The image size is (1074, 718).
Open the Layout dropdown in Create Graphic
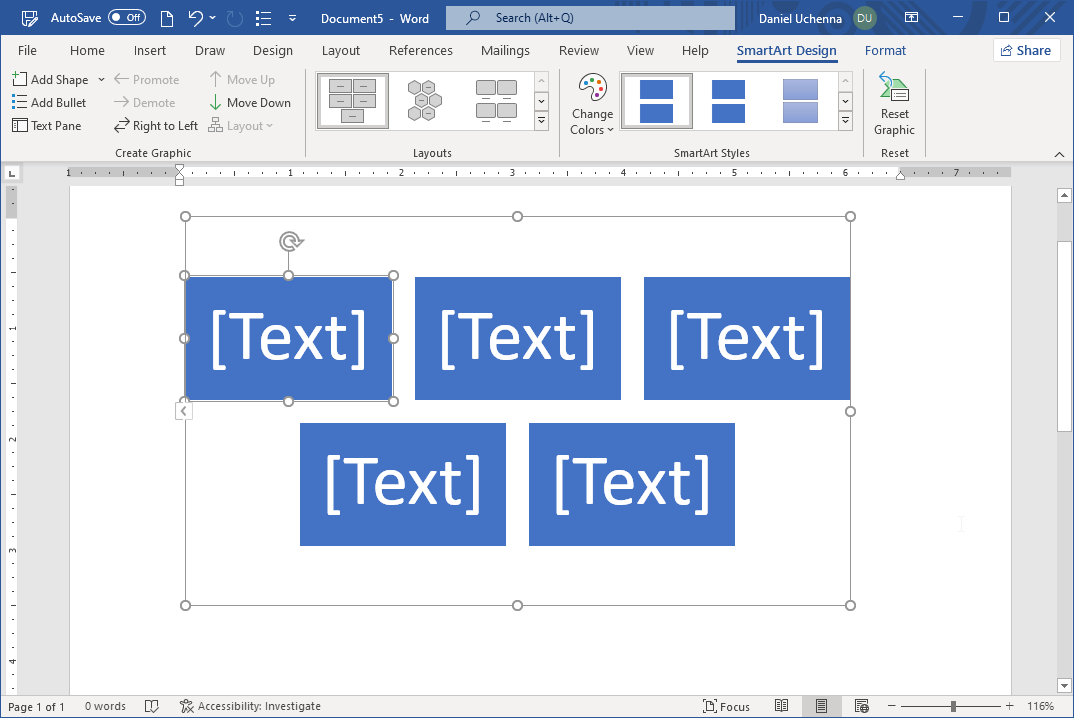[240, 125]
